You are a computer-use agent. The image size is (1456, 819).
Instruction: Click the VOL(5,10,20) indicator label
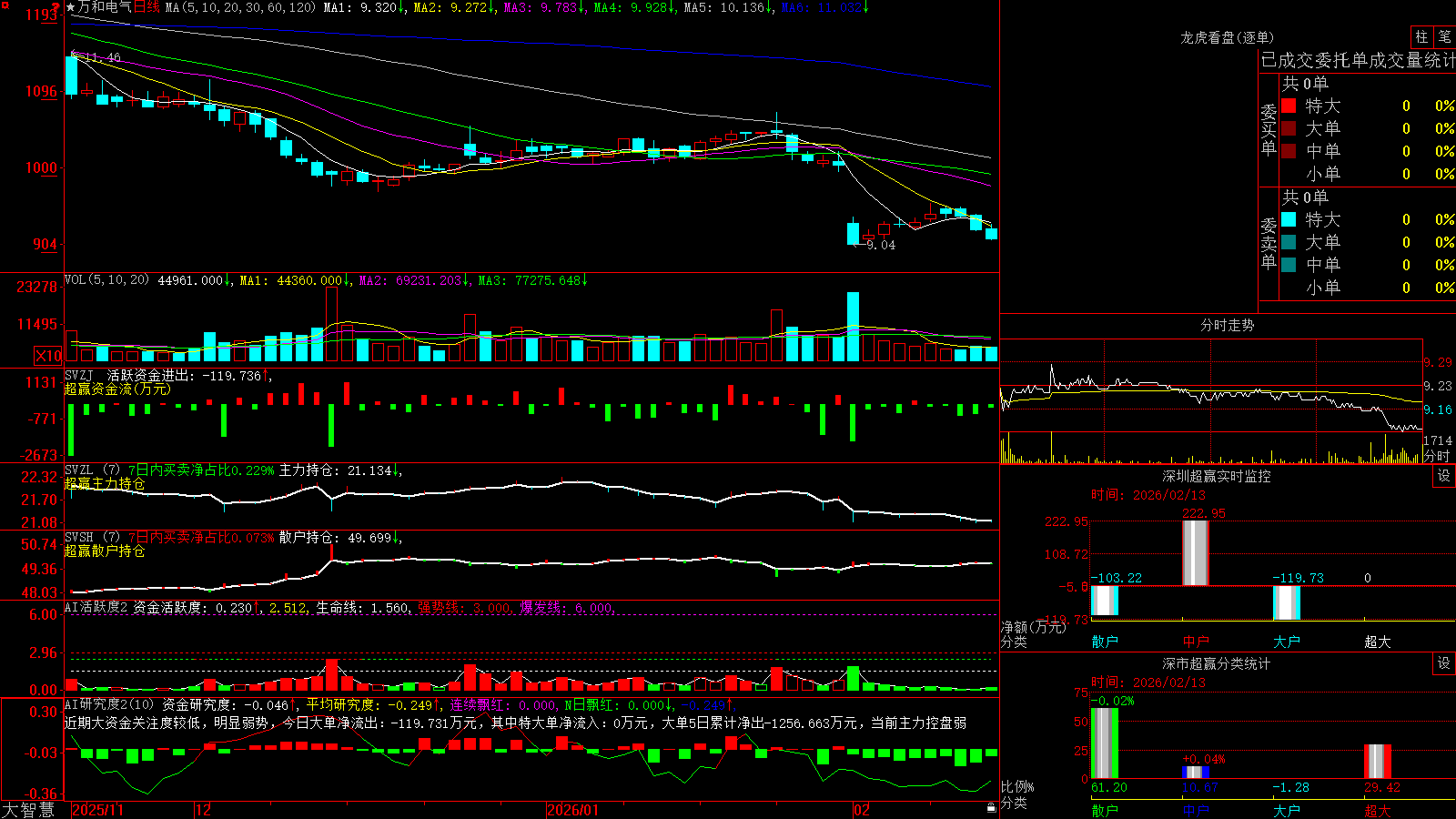106,280
